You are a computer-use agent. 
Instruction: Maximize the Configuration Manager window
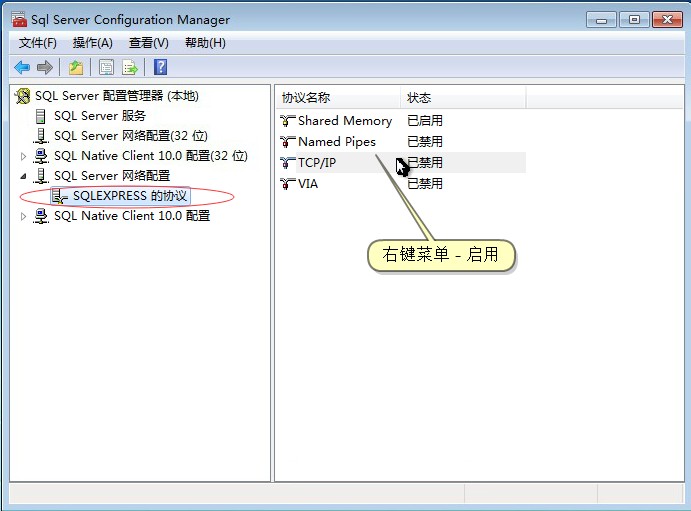click(x=634, y=20)
